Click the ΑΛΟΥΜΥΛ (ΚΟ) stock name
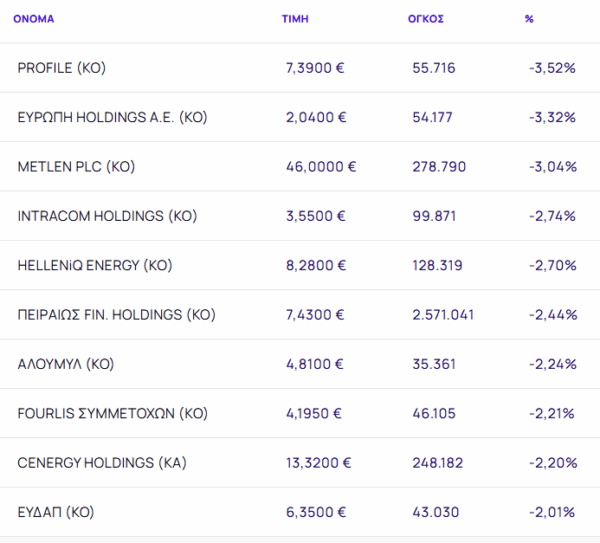 [x=66, y=364]
